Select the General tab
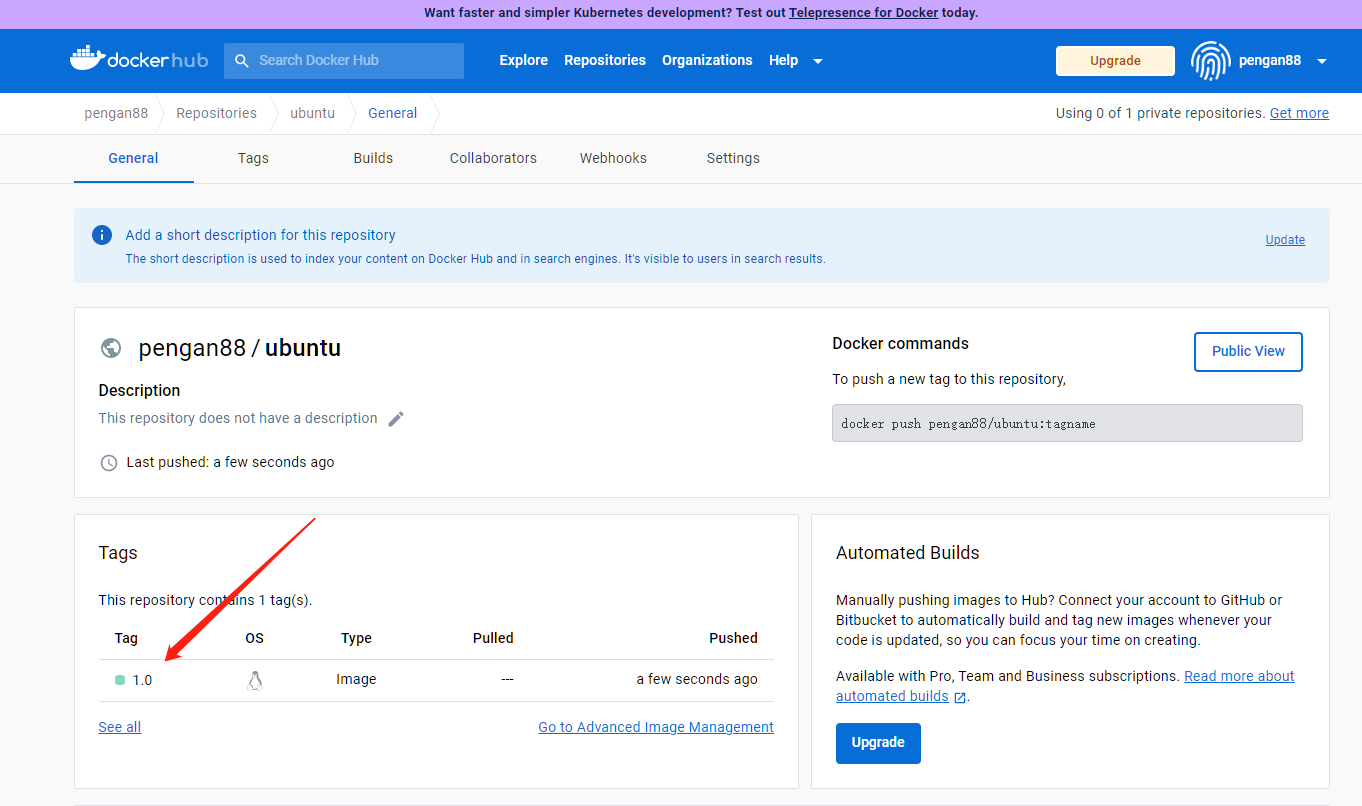The height and width of the screenshot is (806, 1362). tap(133, 158)
